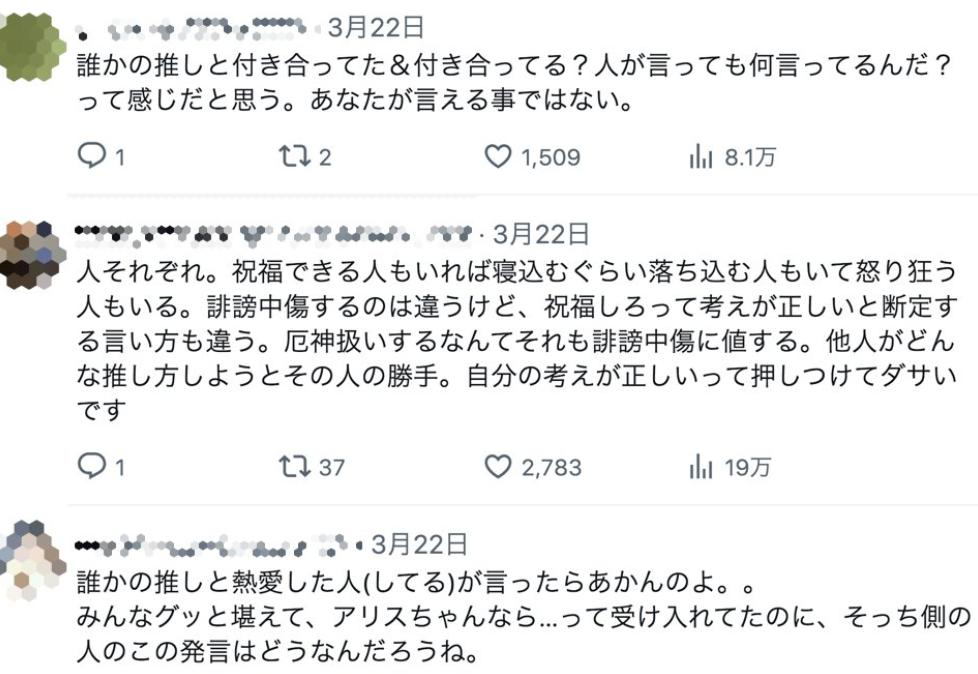Open the second tweet author's blurred username
The height and width of the screenshot is (674, 978).
(x=272, y=234)
